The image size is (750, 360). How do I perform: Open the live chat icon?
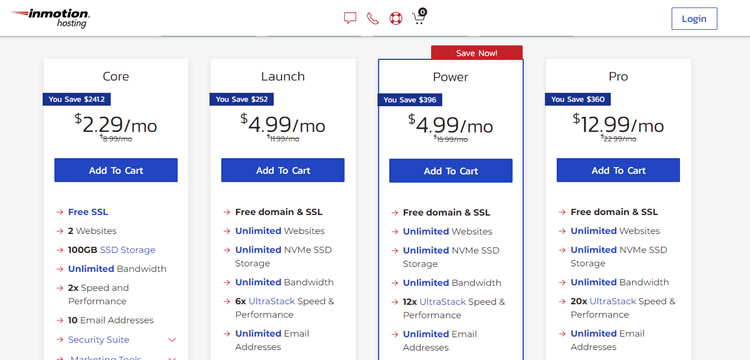350,18
